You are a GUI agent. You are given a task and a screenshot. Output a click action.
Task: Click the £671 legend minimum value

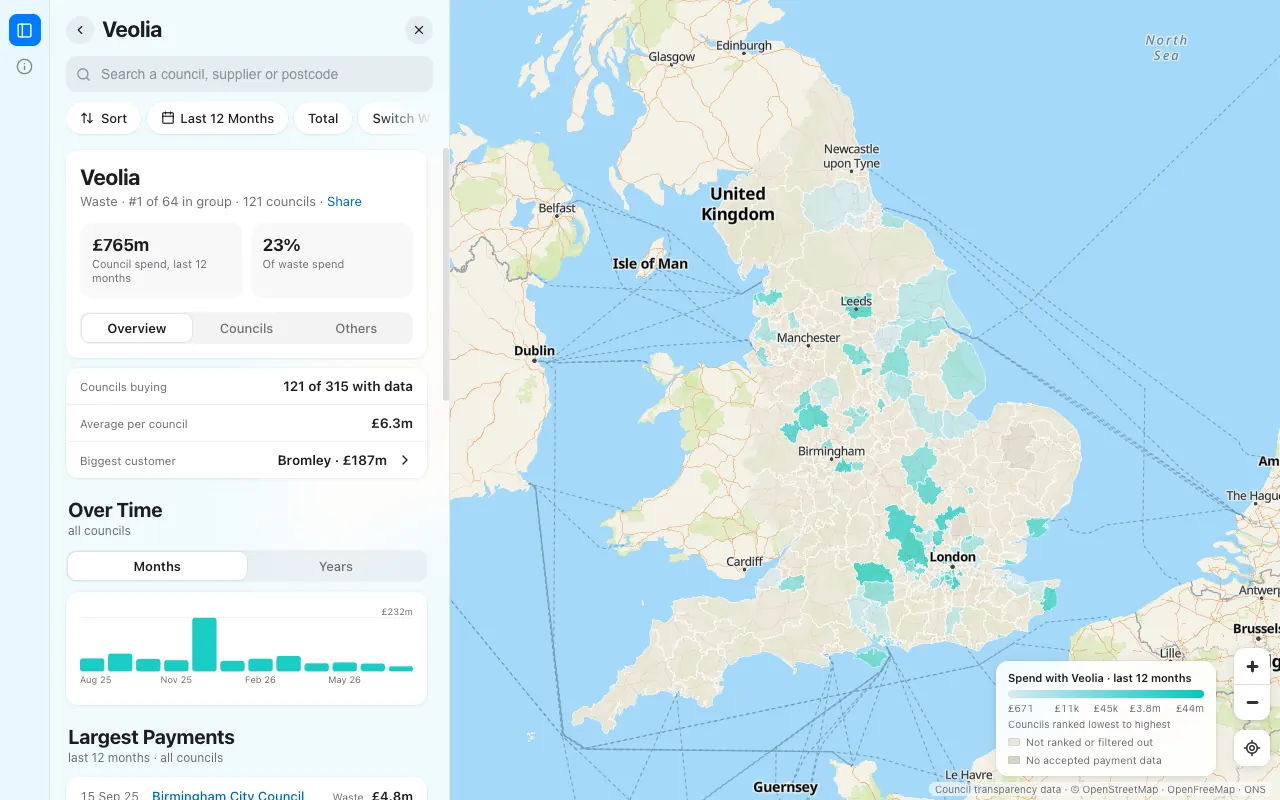pyautogui.click(x=1021, y=709)
